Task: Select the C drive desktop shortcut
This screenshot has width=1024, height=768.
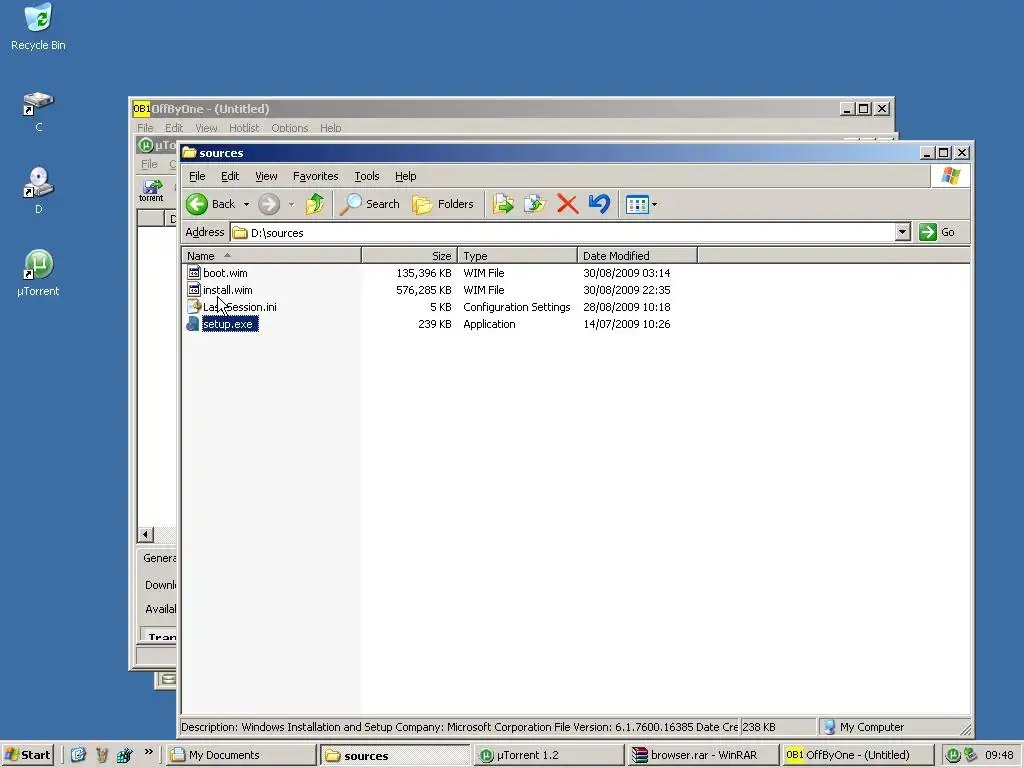Action: 39,112
